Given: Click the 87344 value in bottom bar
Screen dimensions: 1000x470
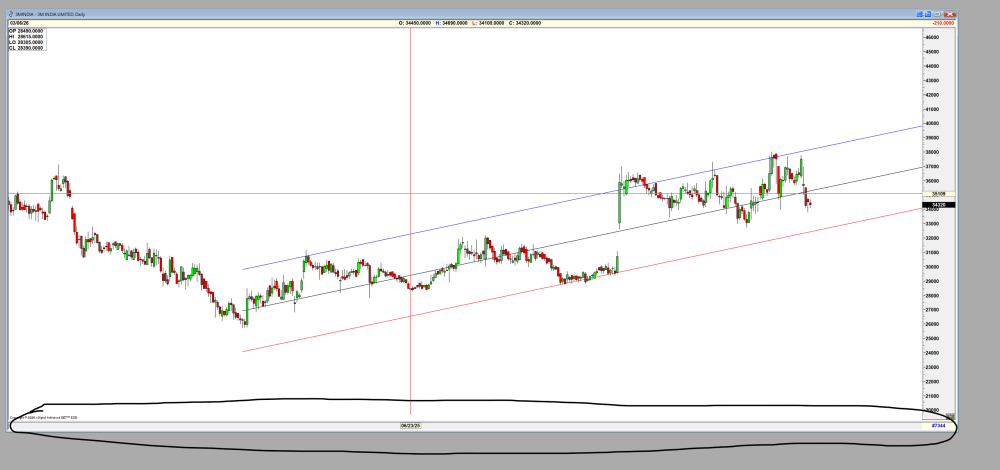Looking at the screenshot, I should pyautogui.click(x=936, y=426).
